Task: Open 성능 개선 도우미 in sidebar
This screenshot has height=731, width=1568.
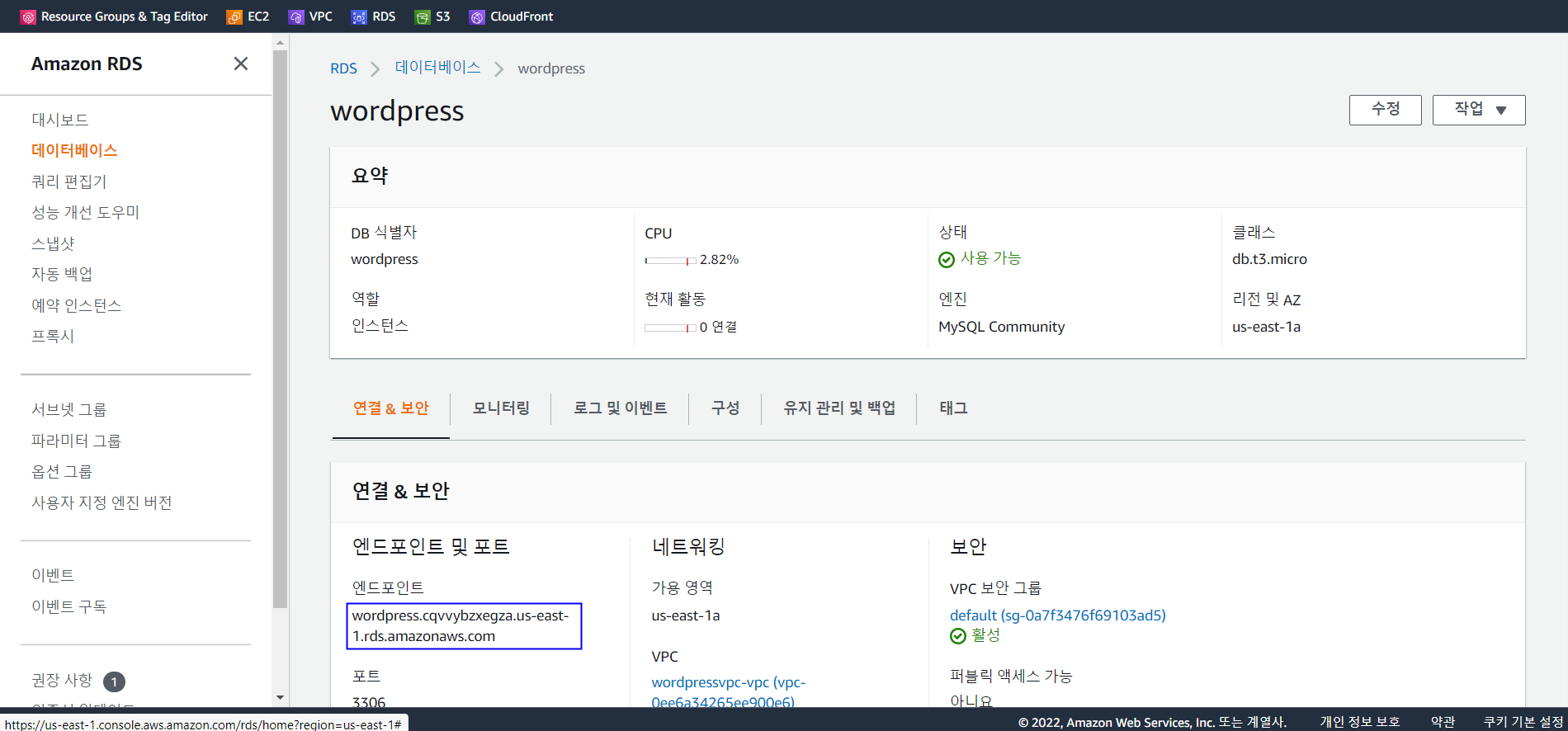Action: 86,212
